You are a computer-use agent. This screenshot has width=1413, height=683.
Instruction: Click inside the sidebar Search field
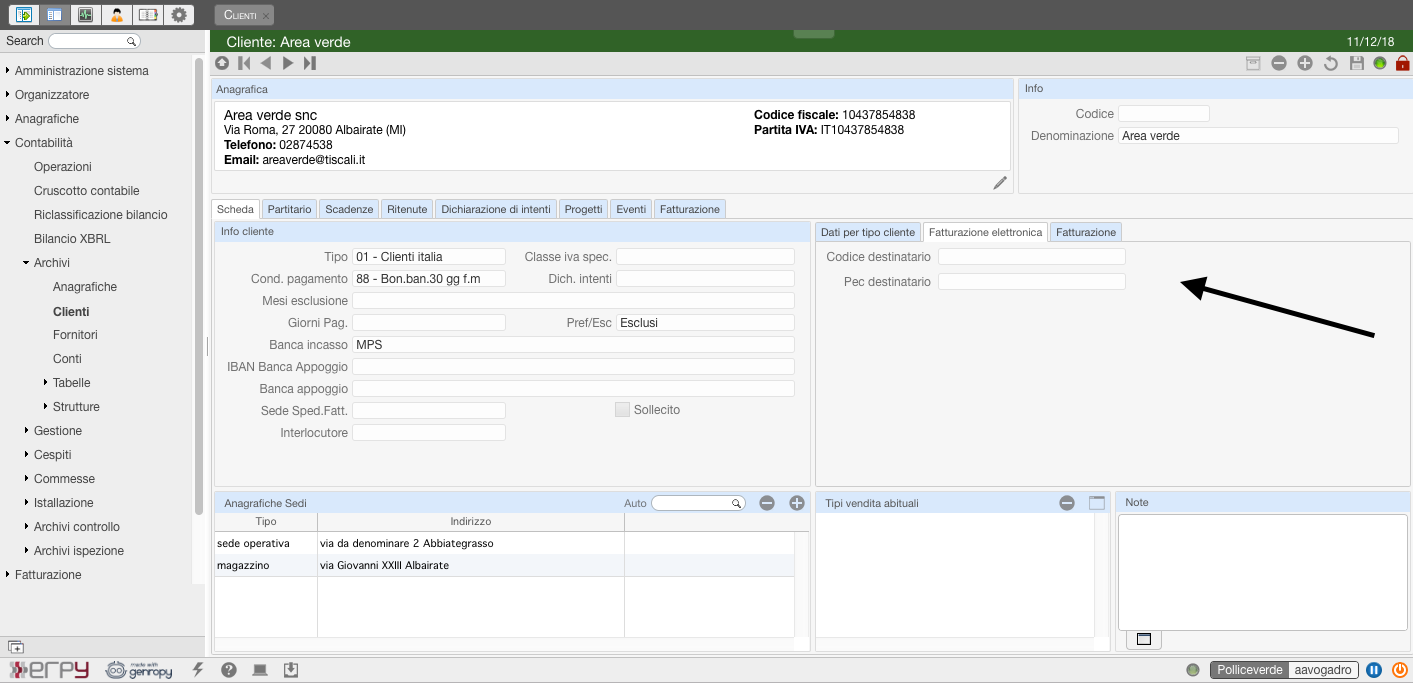(93, 41)
